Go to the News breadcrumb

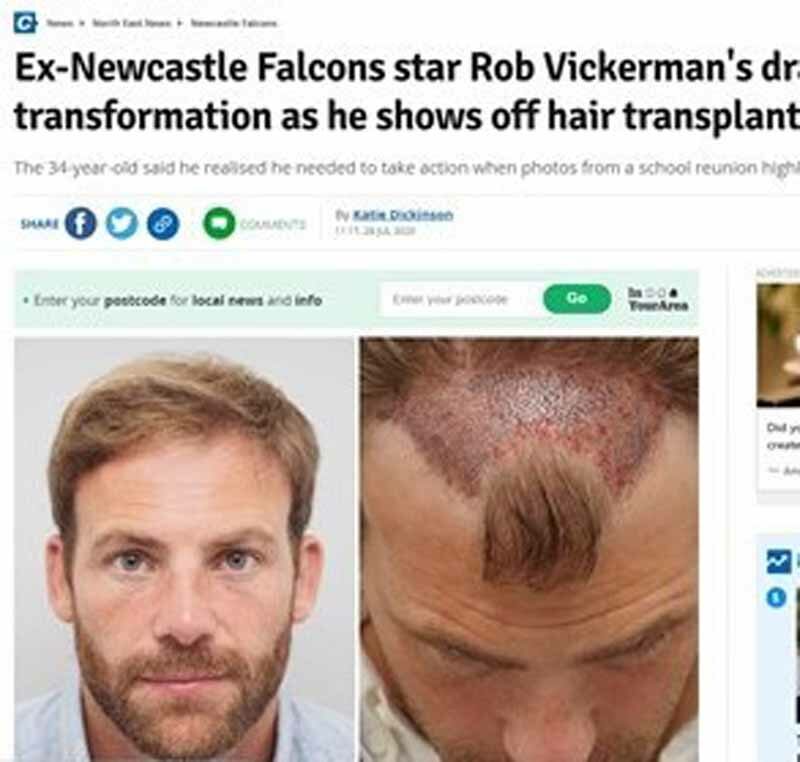point(59,23)
